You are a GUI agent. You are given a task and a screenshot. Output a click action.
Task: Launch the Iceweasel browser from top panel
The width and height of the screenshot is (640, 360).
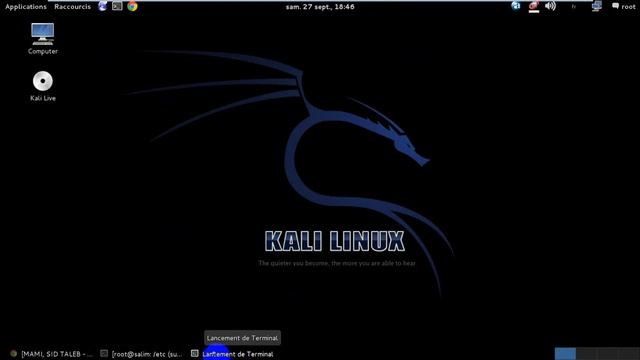tap(102, 6)
